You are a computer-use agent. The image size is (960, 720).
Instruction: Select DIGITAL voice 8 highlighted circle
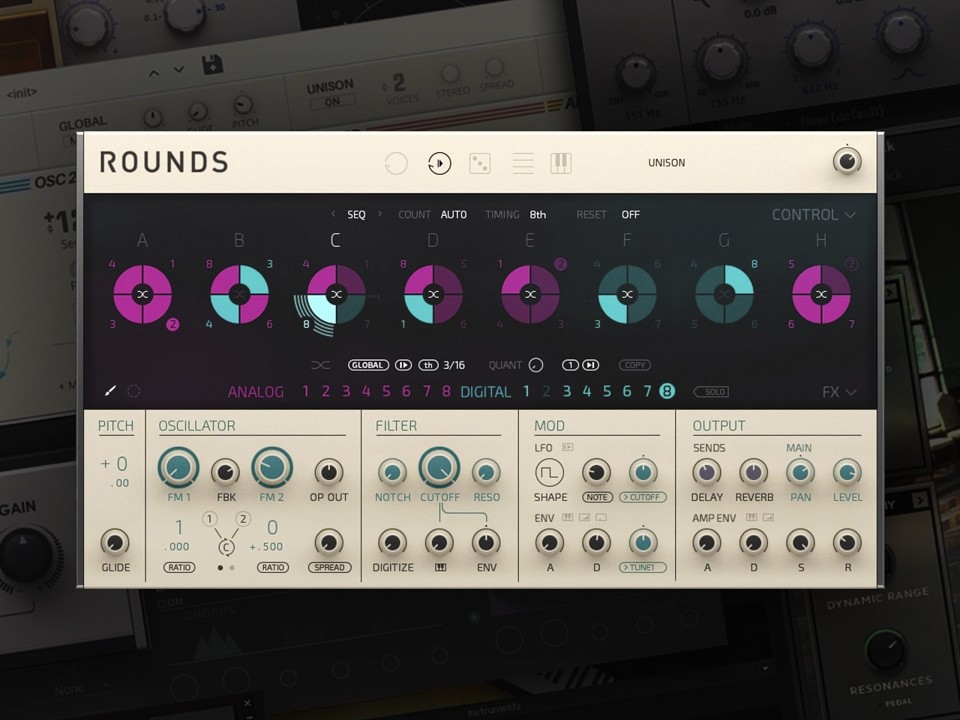coord(667,391)
